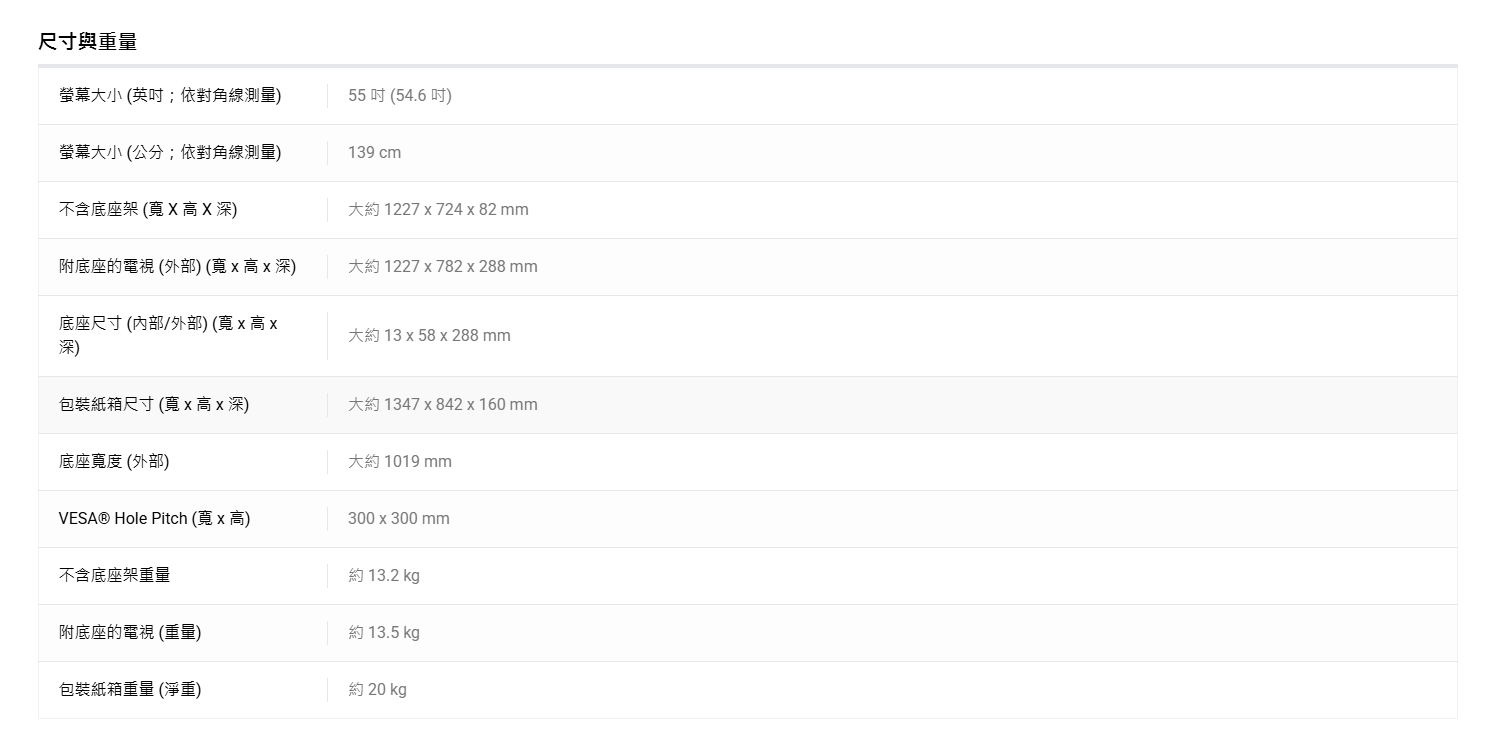Select the 139 cm value

coord(374,152)
